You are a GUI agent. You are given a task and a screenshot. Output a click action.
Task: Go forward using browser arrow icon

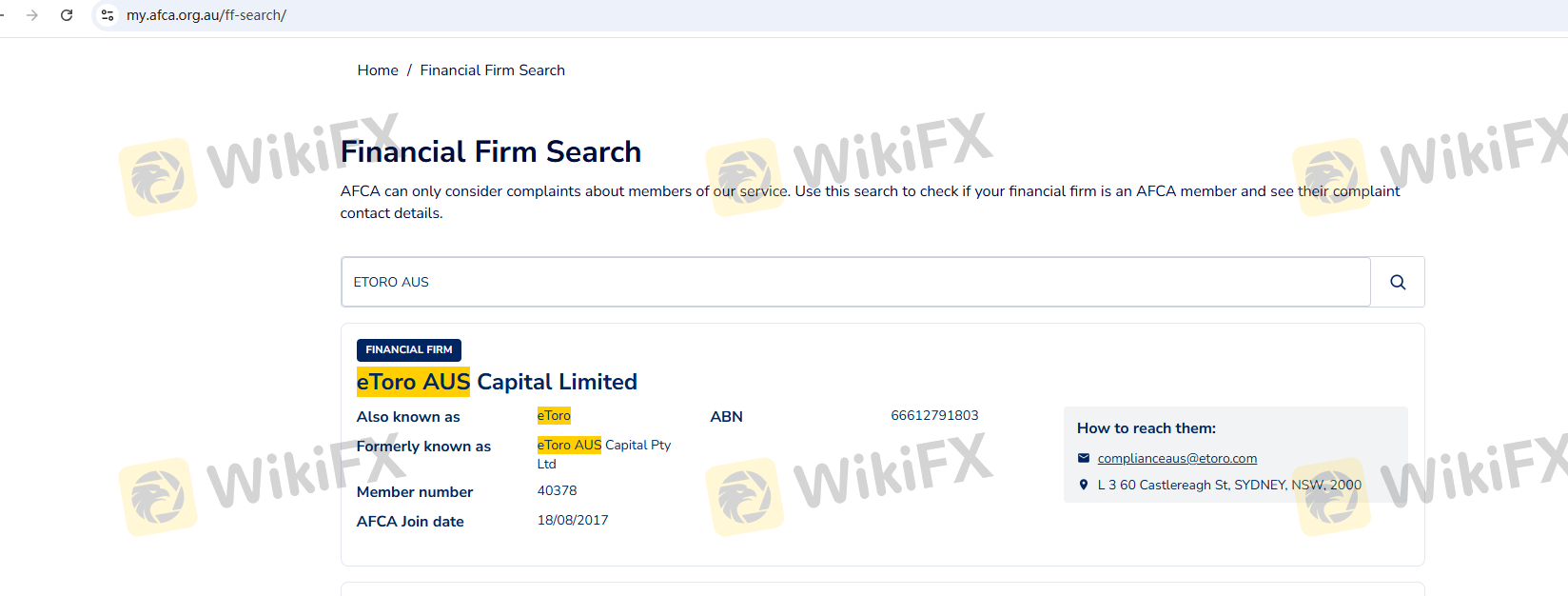[32, 15]
